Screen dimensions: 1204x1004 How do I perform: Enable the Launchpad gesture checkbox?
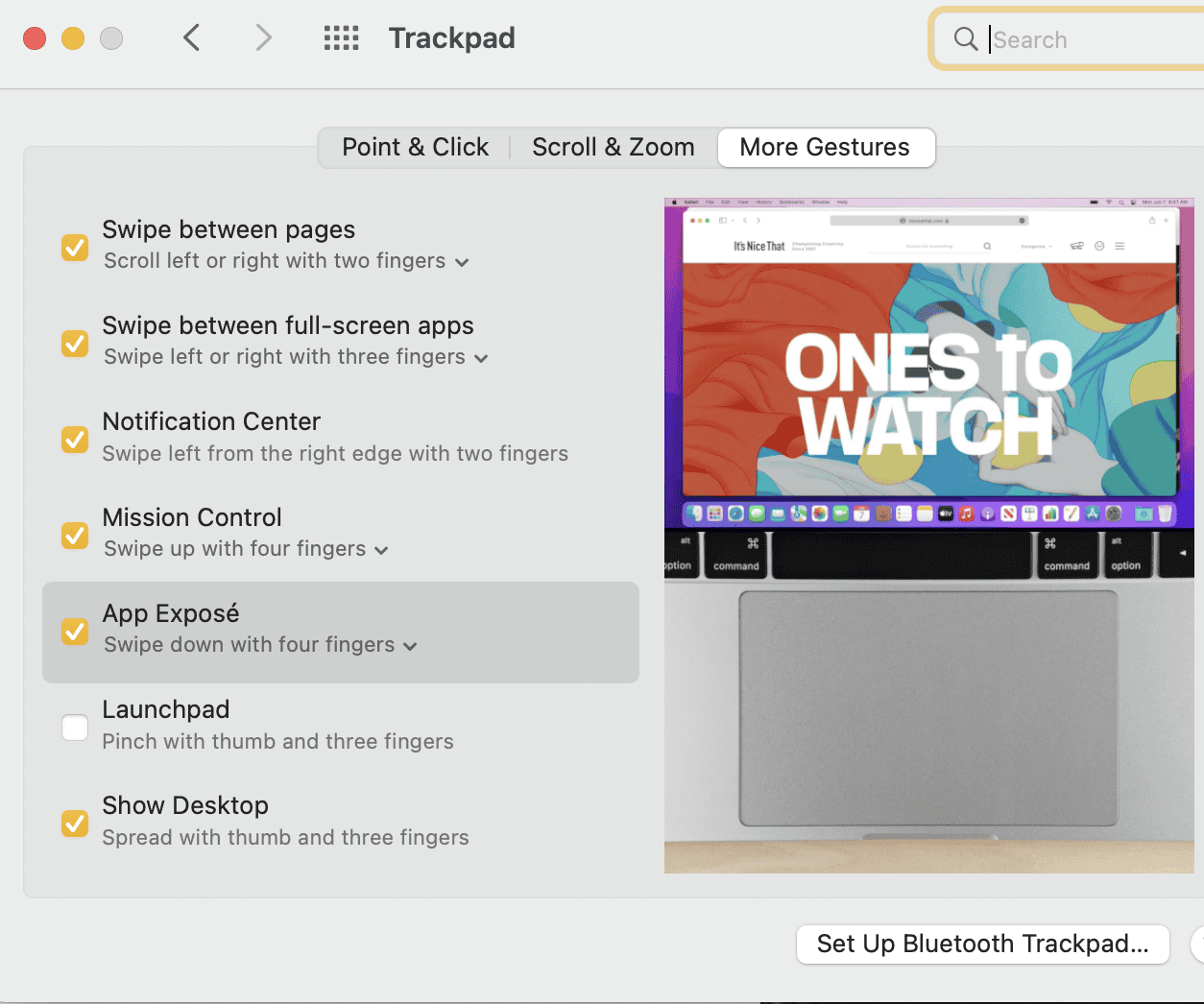(75, 728)
